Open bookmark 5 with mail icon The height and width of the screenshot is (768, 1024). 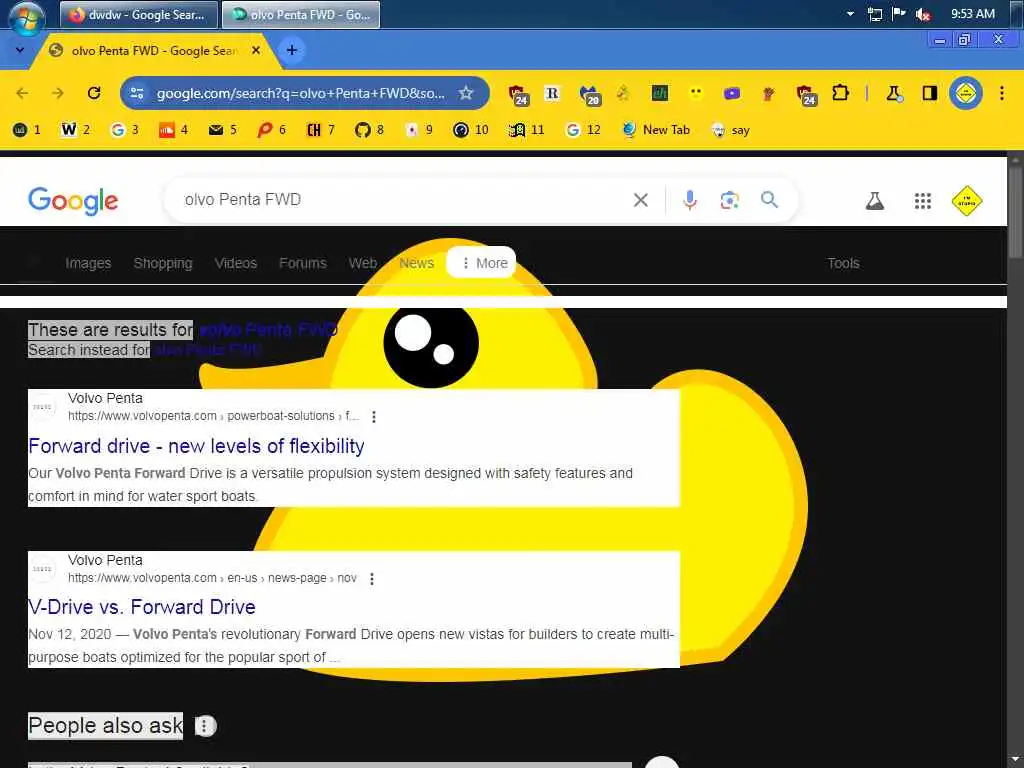(223, 130)
